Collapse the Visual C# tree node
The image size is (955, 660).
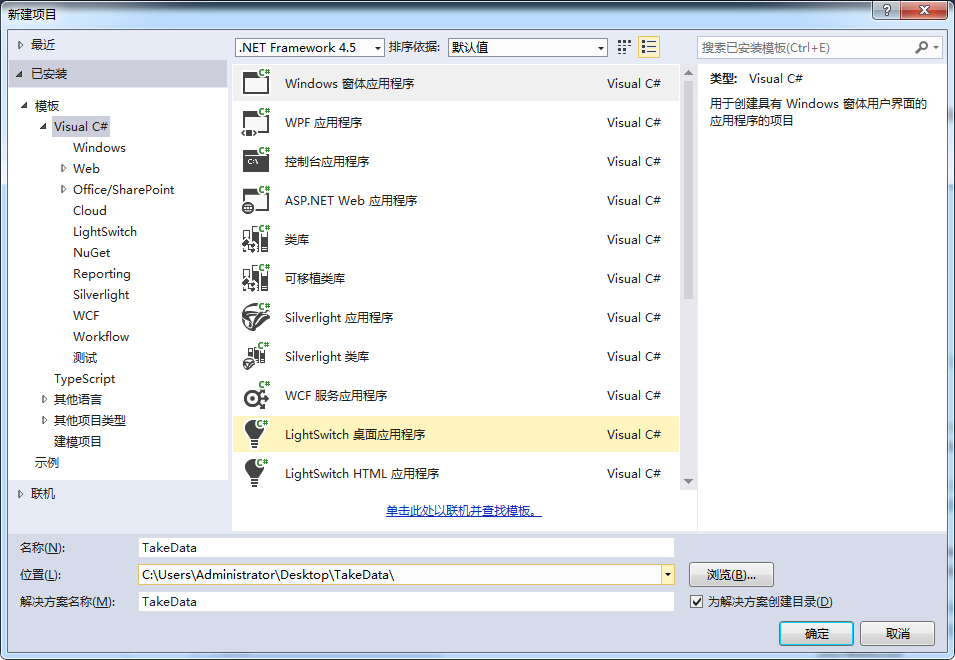click(x=43, y=126)
